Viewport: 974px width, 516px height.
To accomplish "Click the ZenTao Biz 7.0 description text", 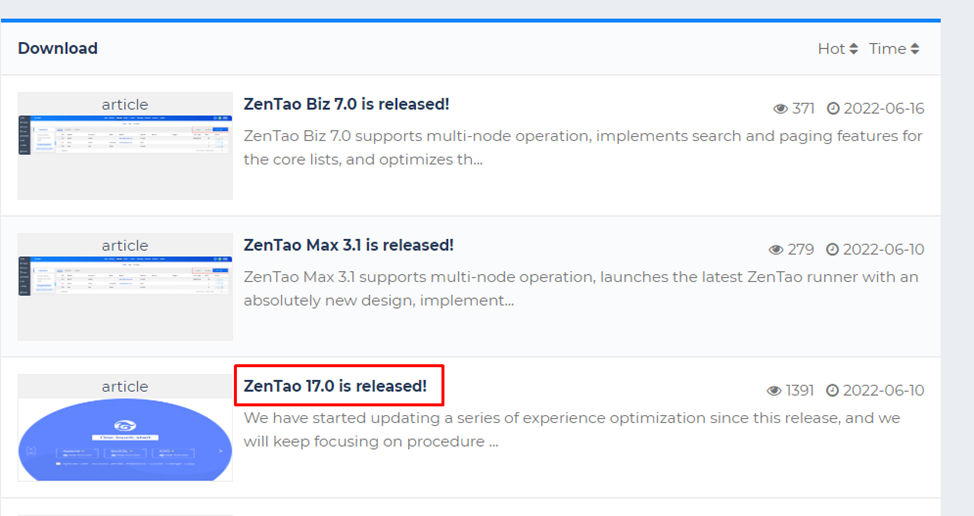I will click(583, 148).
